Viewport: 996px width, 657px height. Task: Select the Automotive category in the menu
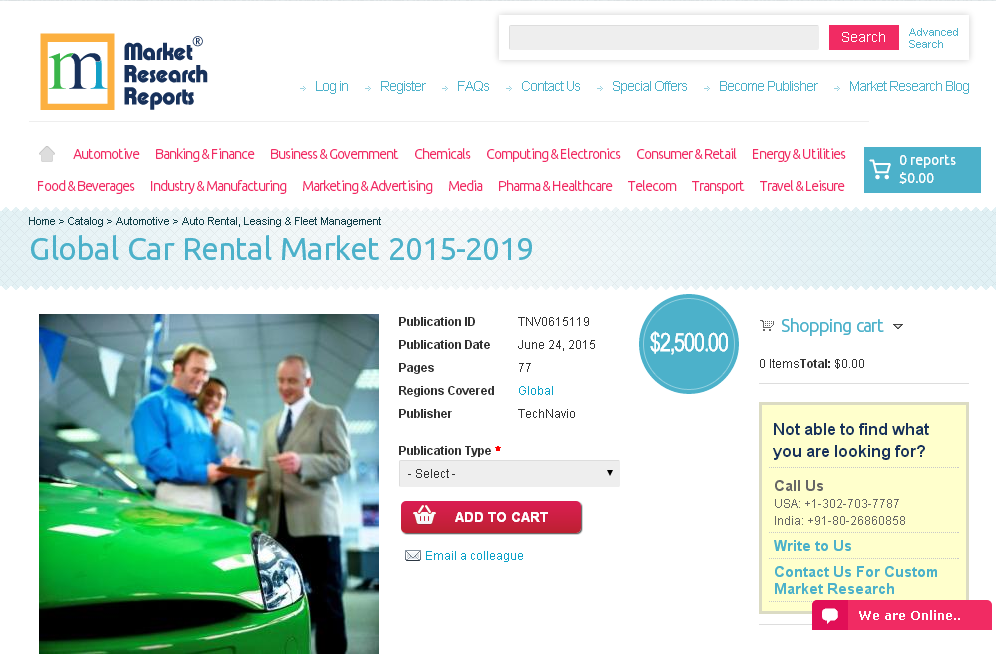(106, 154)
